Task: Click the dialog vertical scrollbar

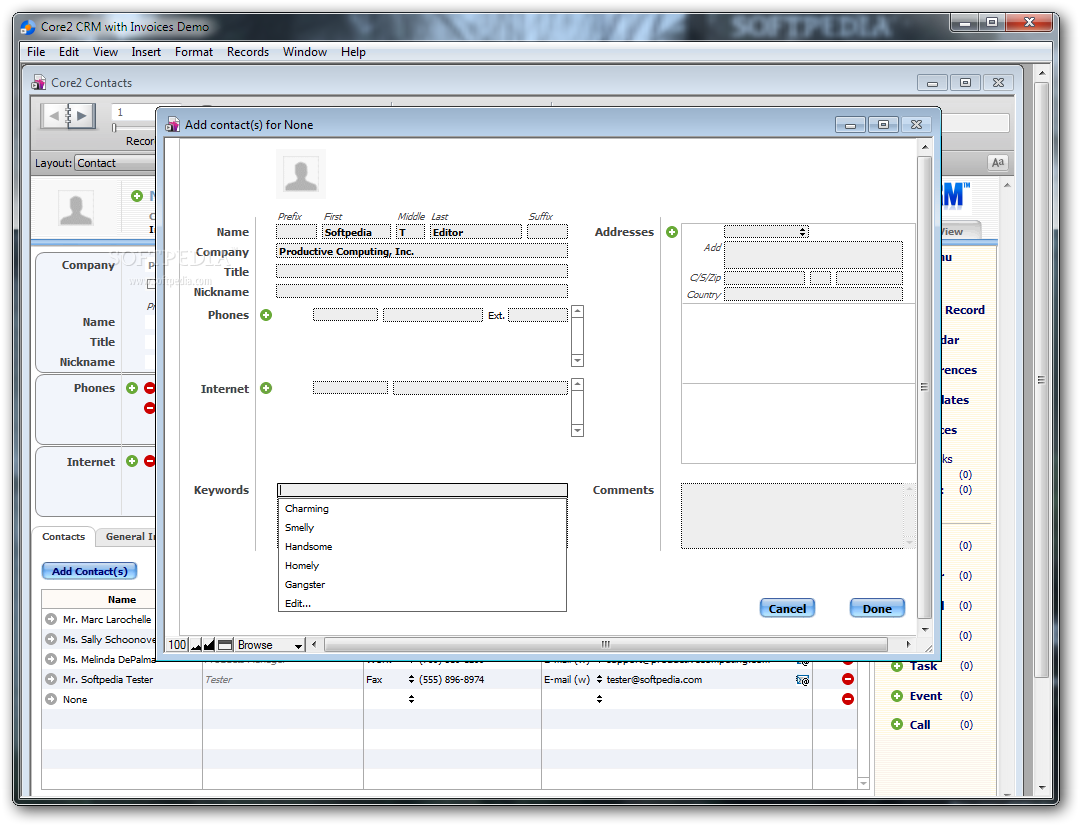Action: pyautogui.click(x=924, y=387)
